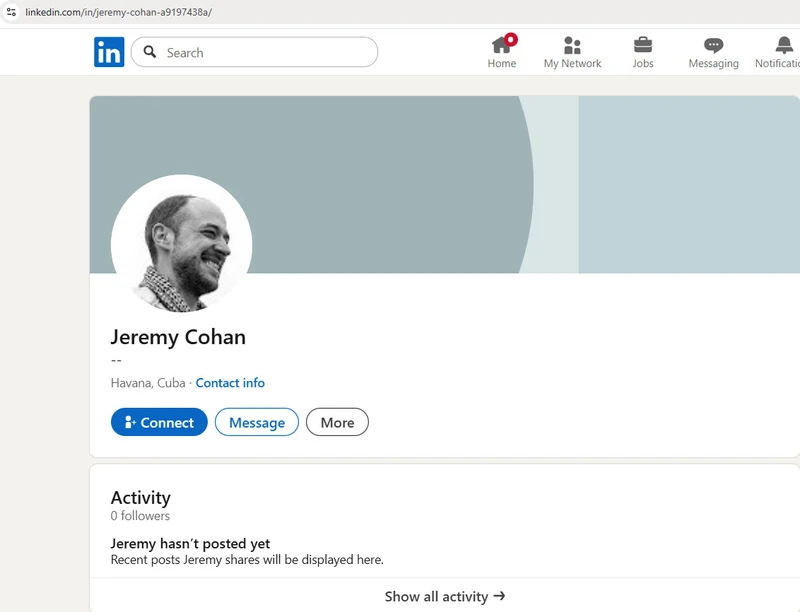Open the Jobs briefcase icon

click(x=643, y=45)
